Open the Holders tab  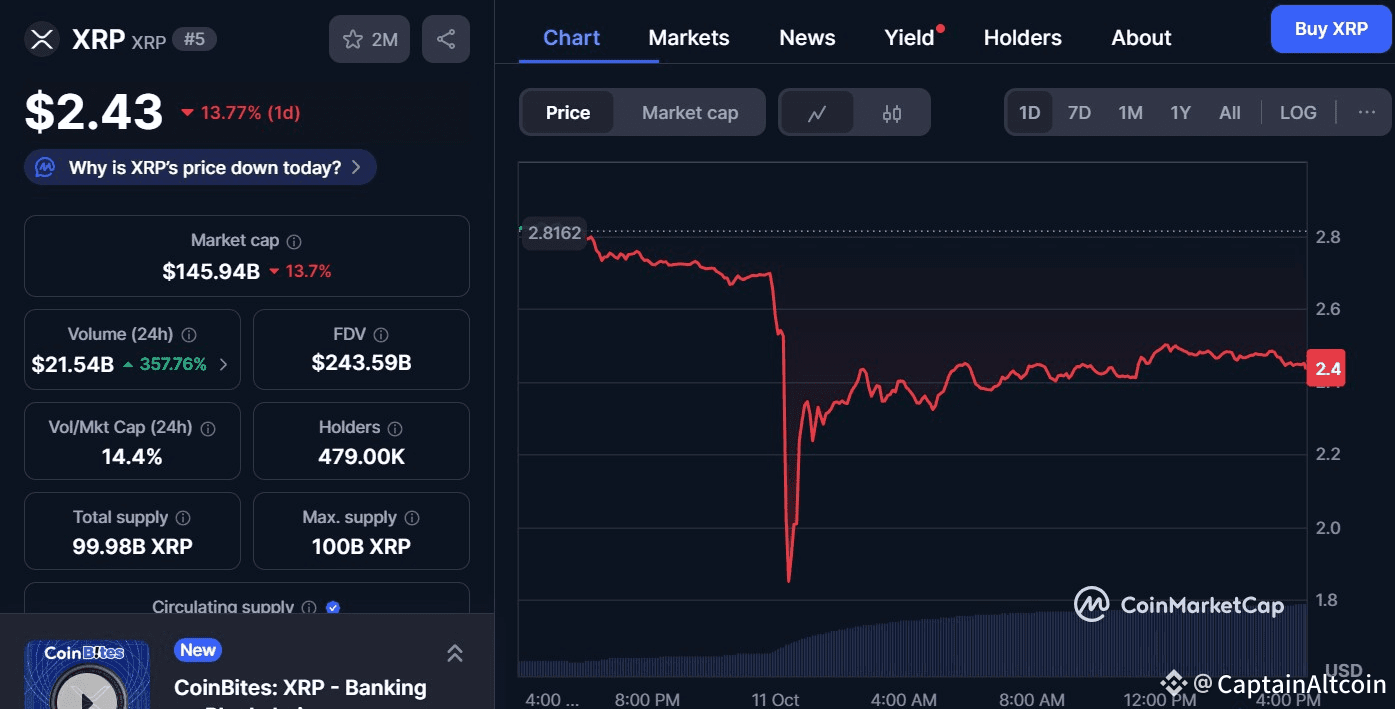1022,38
